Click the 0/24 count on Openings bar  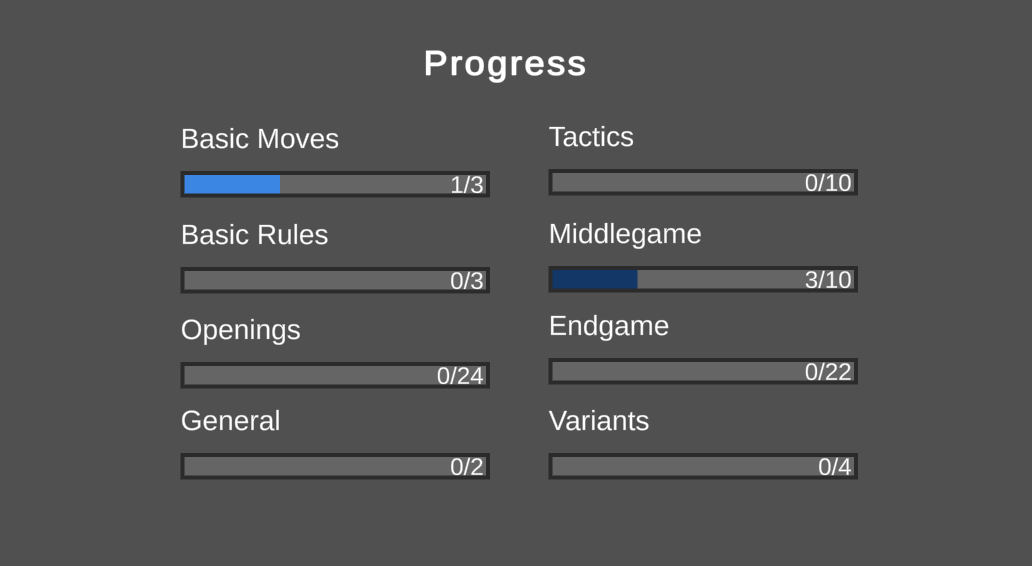click(x=460, y=376)
